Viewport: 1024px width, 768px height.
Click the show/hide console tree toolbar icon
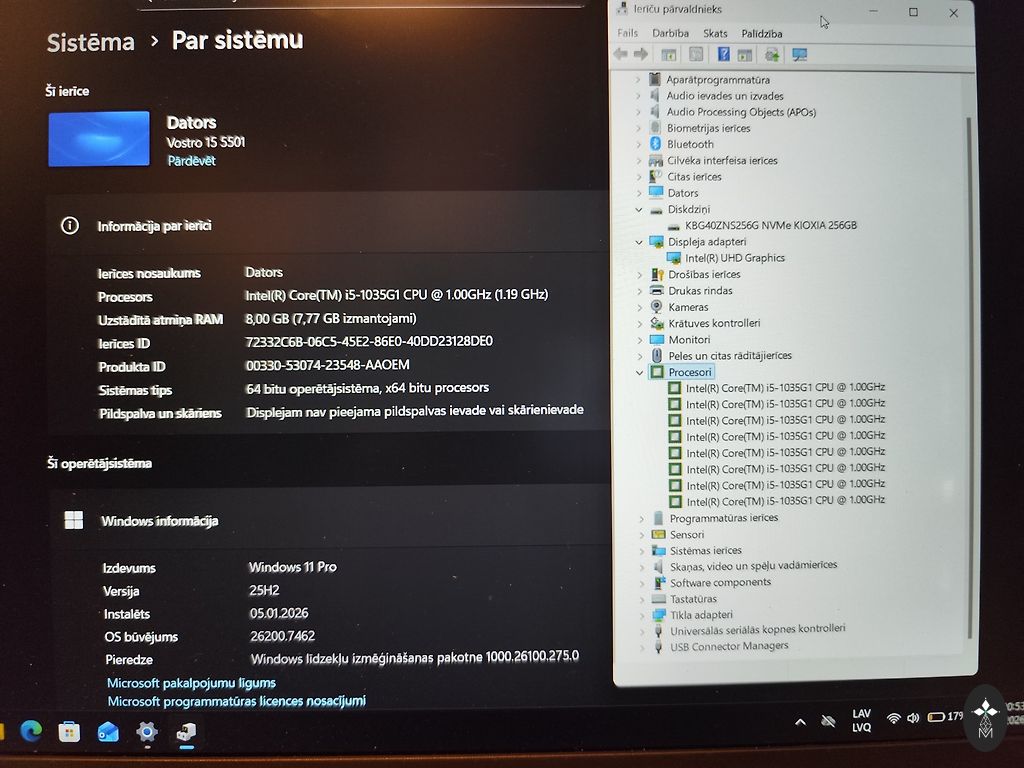(669, 55)
